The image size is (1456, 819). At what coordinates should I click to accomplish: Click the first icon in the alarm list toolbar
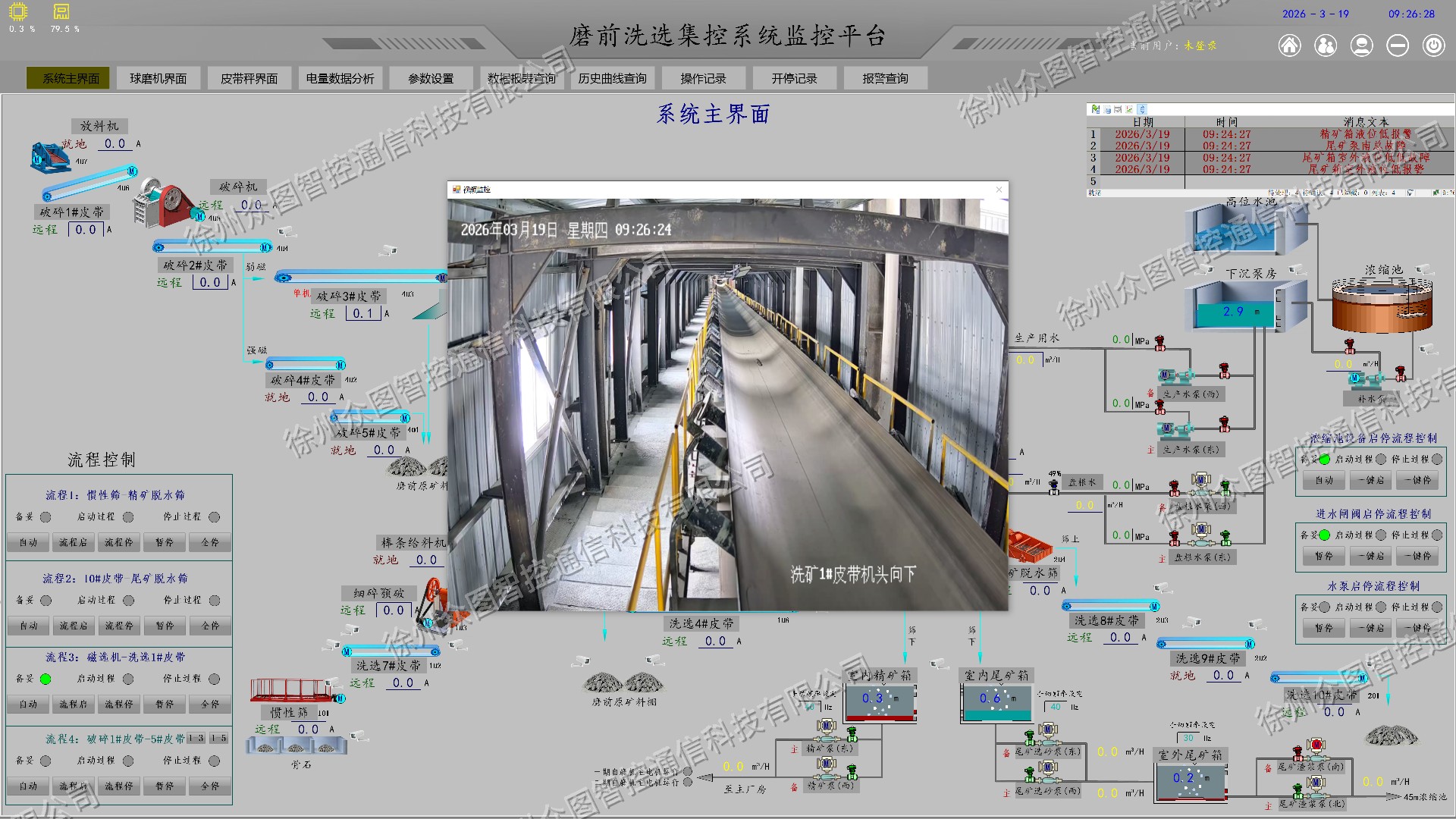(x=1095, y=109)
